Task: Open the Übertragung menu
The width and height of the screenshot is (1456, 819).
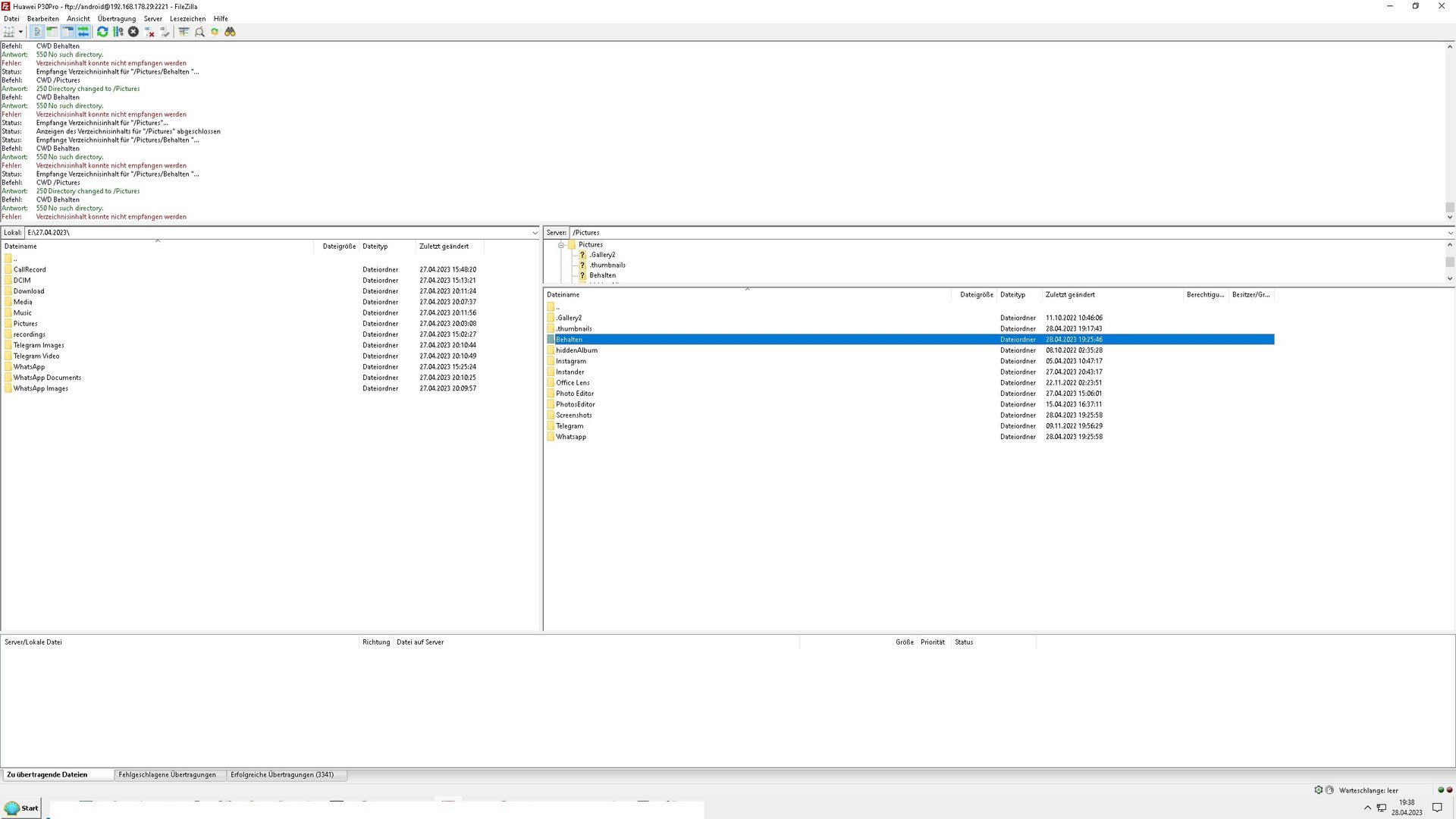Action: [x=116, y=19]
